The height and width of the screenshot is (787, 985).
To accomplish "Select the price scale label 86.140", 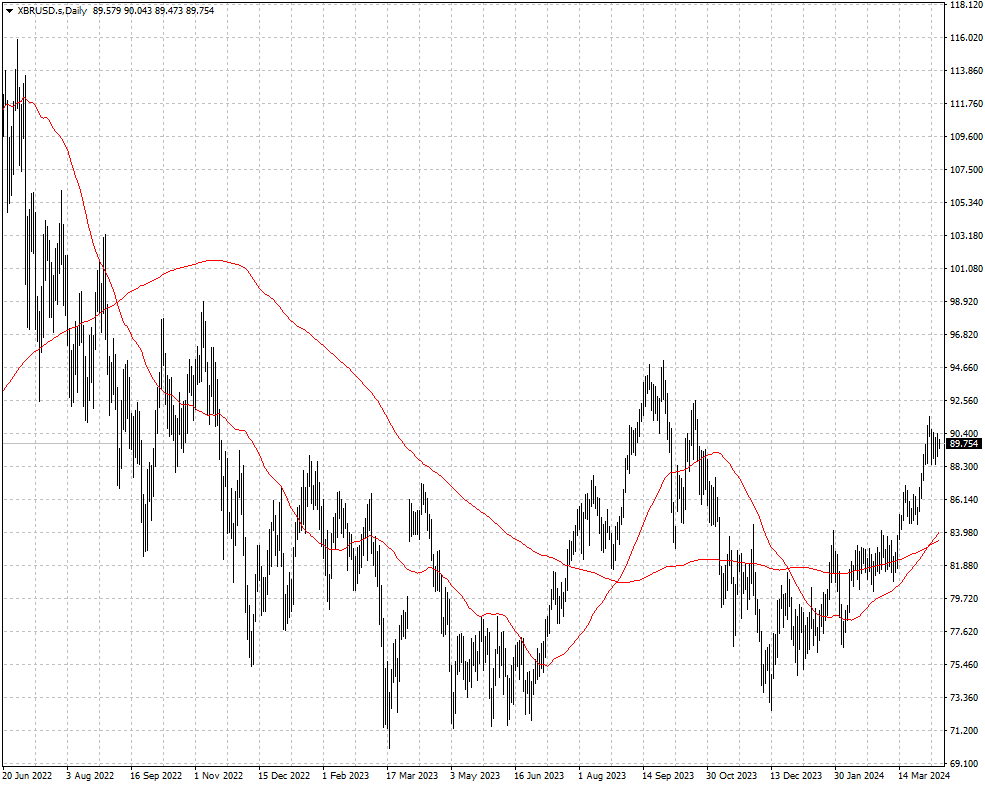I will pyautogui.click(x=964, y=499).
